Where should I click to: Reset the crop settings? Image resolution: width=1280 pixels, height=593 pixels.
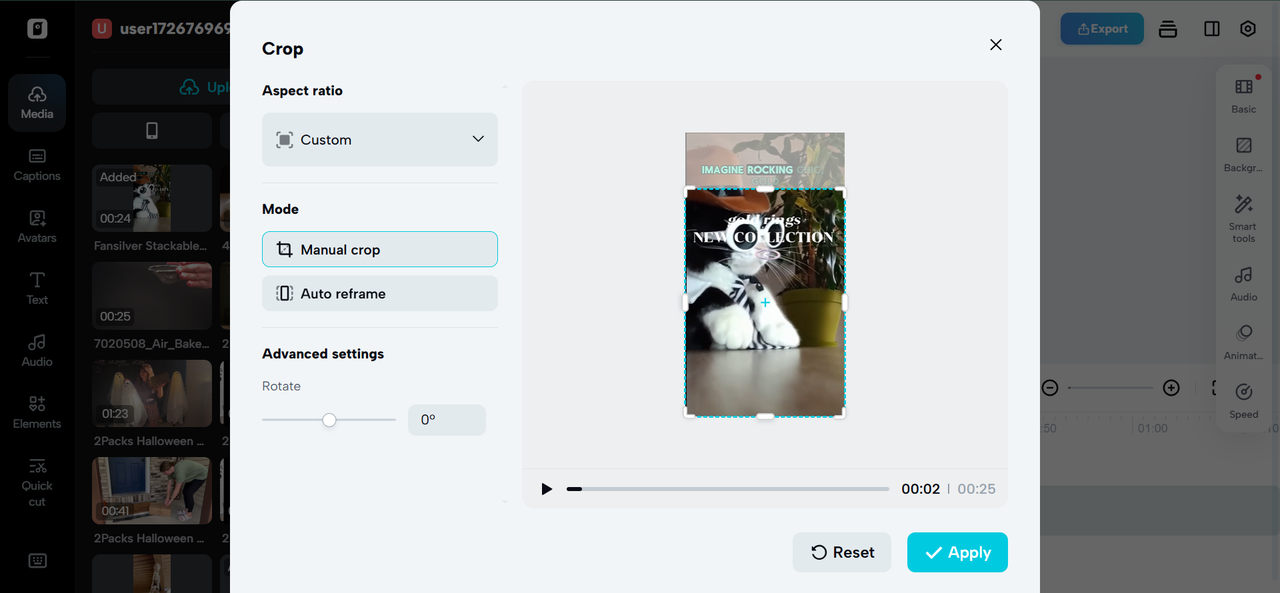842,552
